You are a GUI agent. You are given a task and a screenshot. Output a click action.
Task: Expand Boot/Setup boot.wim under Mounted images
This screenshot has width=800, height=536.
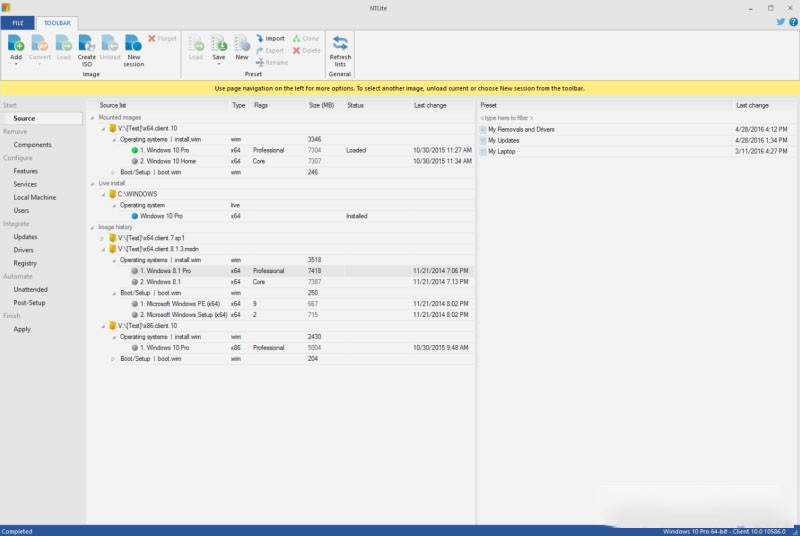[113, 172]
